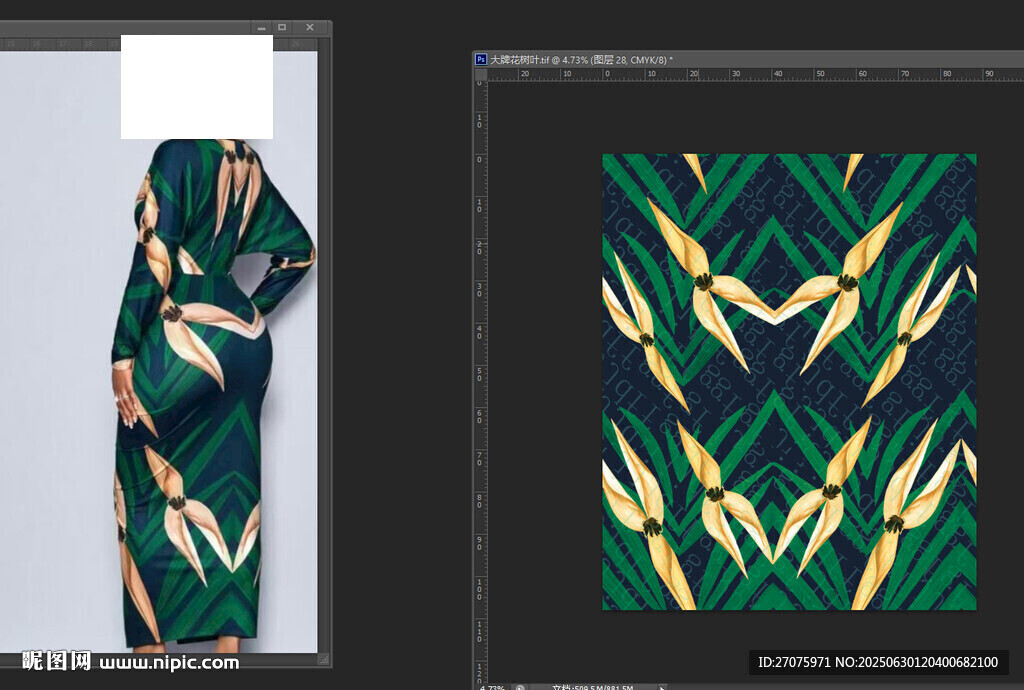Click the size grip corner of the photo window

pyautogui.click(x=323, y=659)
